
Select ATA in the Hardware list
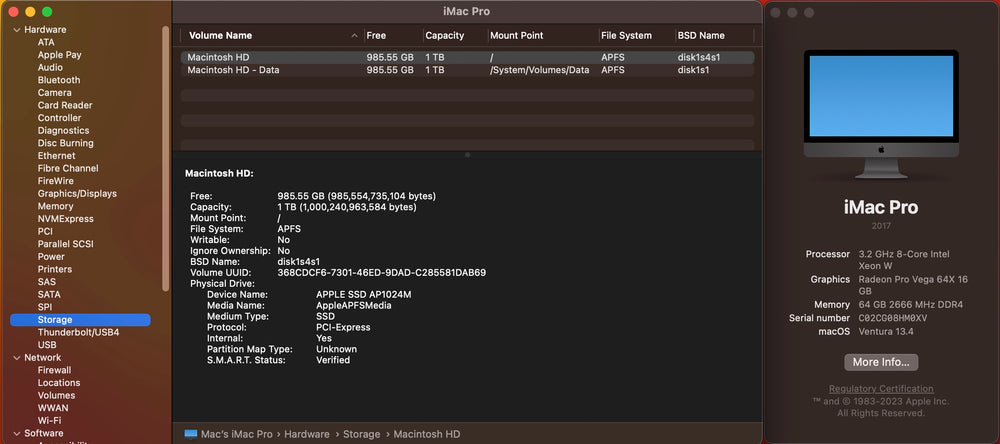pos(46,42)
